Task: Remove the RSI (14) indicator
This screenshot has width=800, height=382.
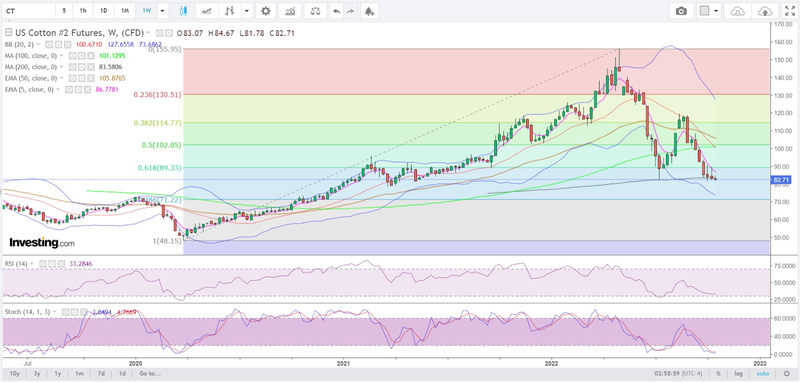Action: [60, 264]
